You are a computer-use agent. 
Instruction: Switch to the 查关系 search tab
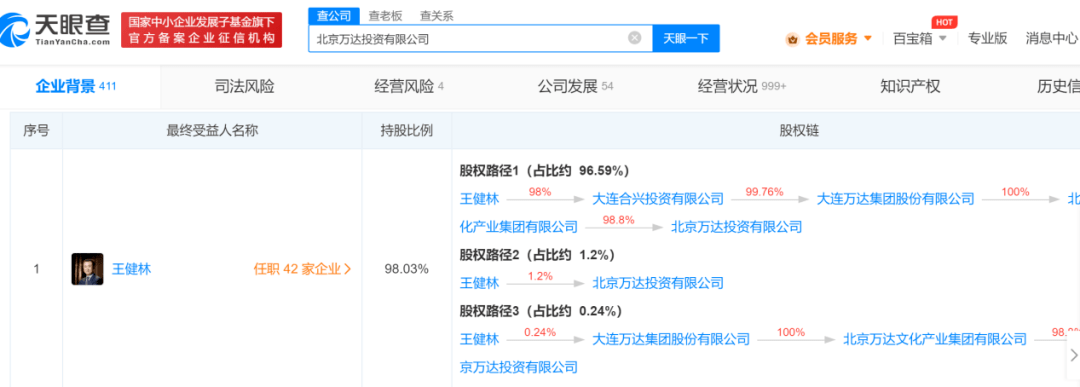pos(437,16)
